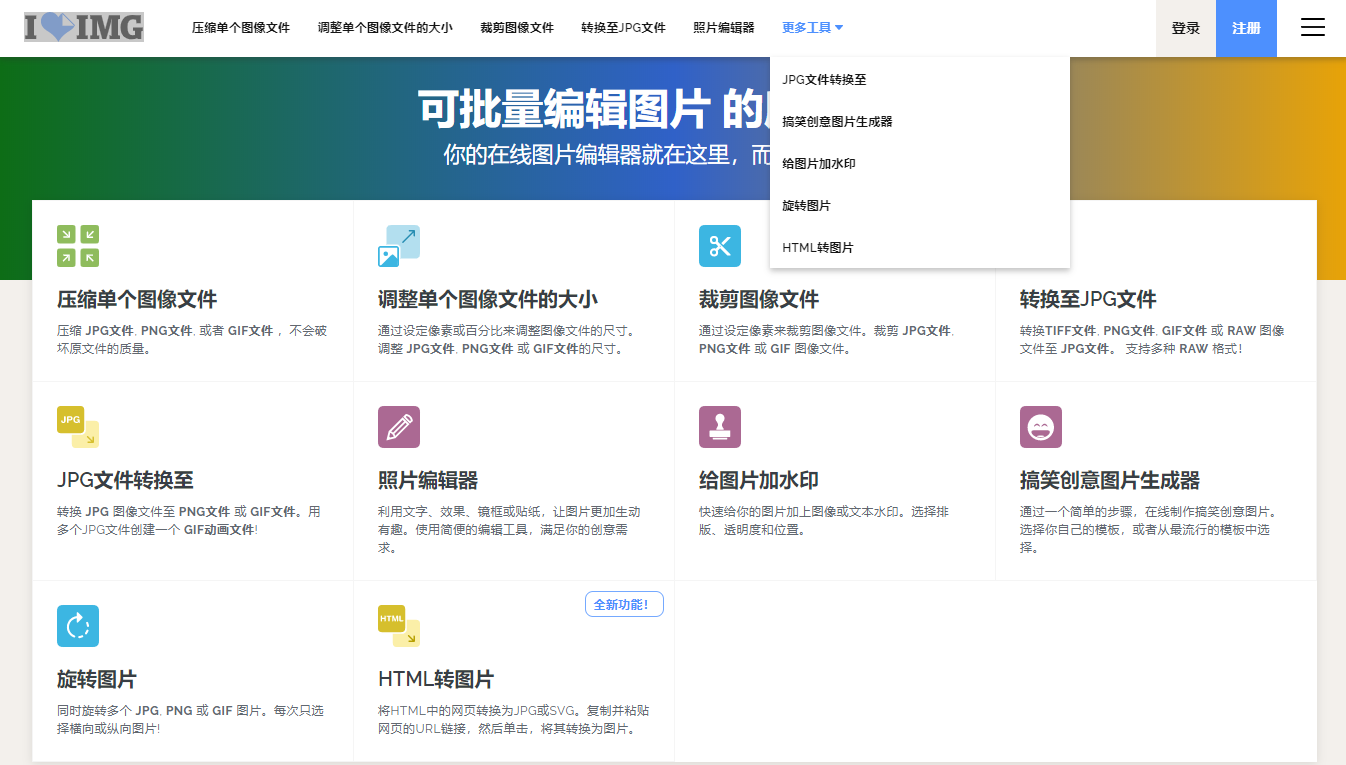The height and width of the screenshot is (765, 1346).
Task: Click the scissors crop image icon
Action: (719, 246)
